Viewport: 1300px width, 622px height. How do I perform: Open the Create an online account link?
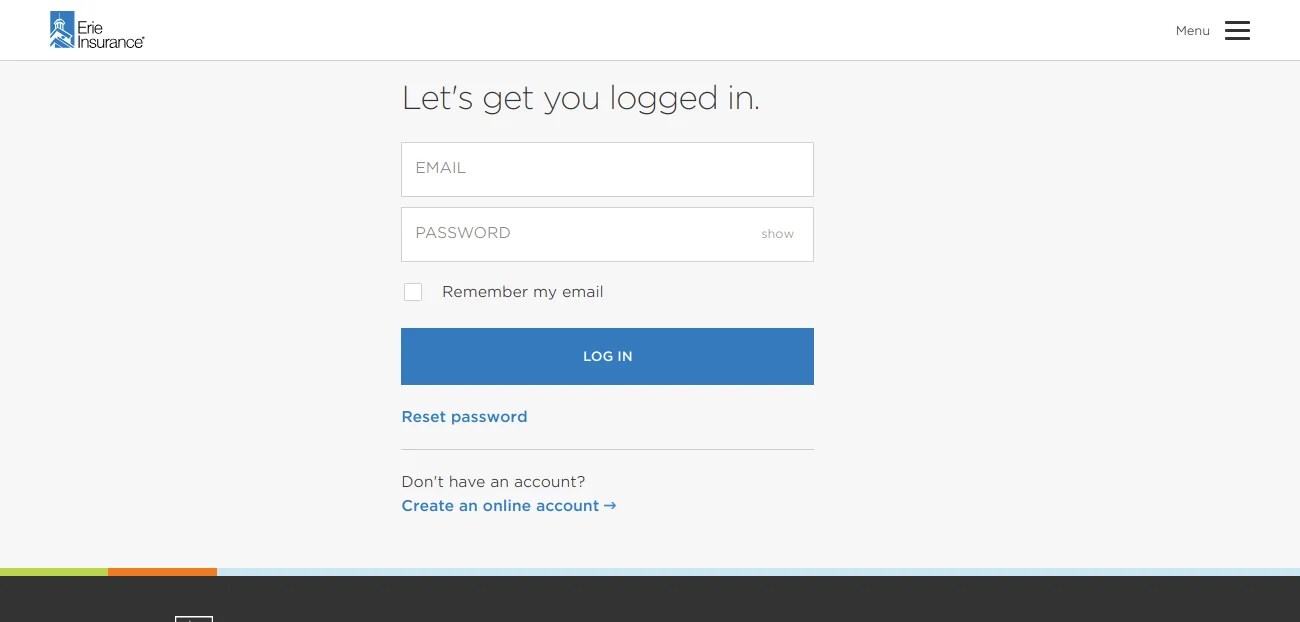pos(500,506)
